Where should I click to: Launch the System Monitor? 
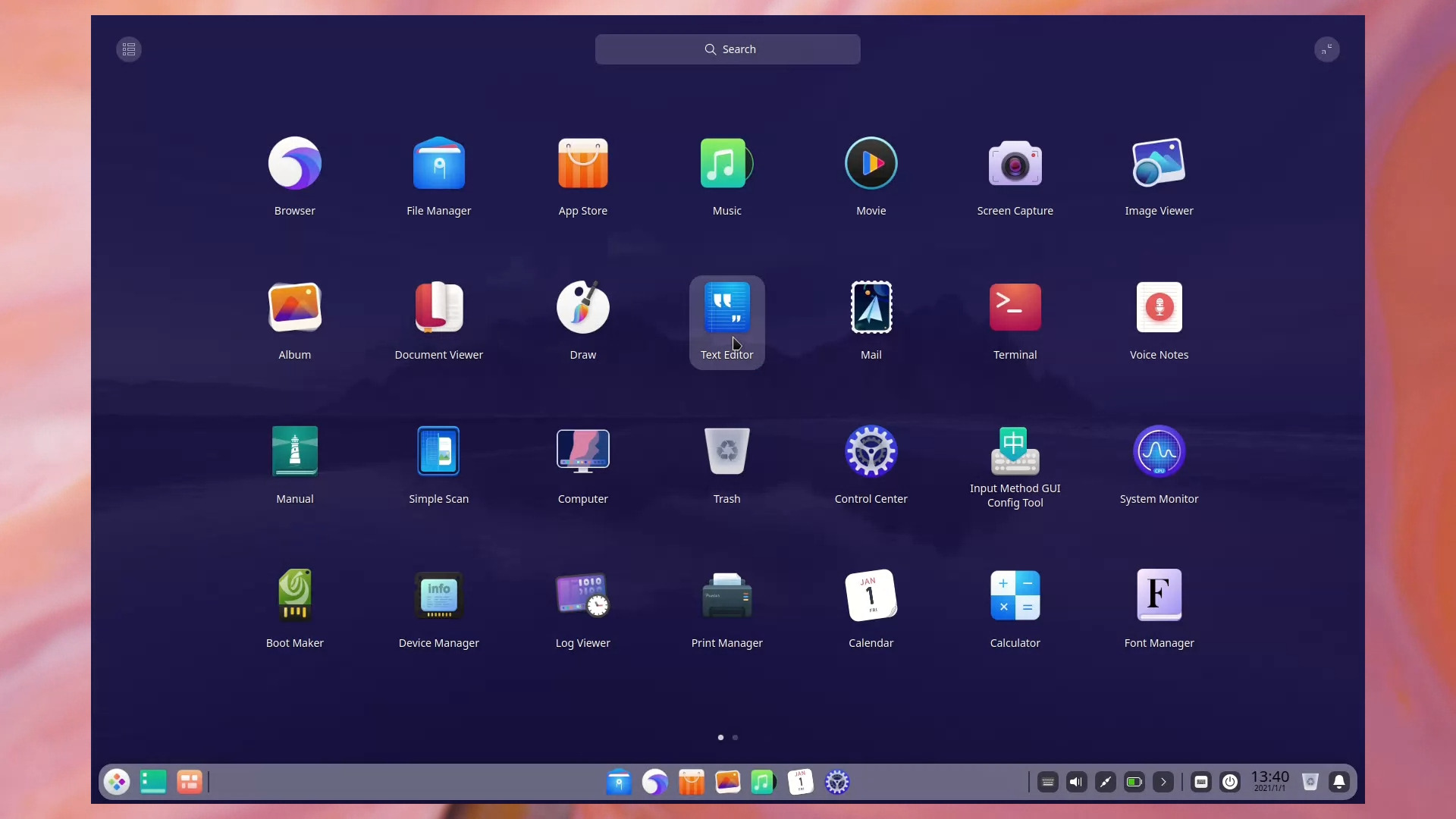(x=1159, y=451)
